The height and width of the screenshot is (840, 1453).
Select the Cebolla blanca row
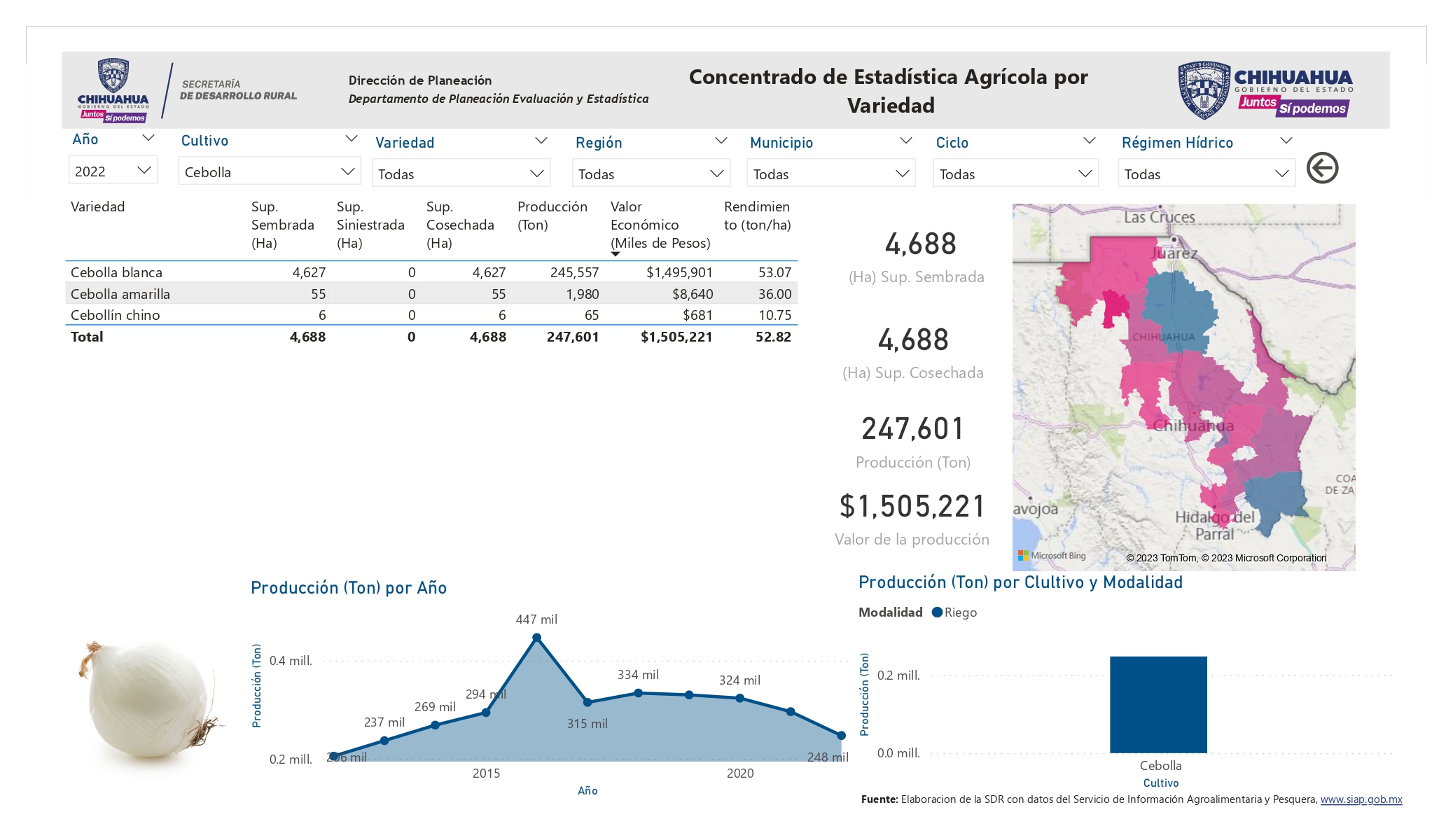(431, 272)
